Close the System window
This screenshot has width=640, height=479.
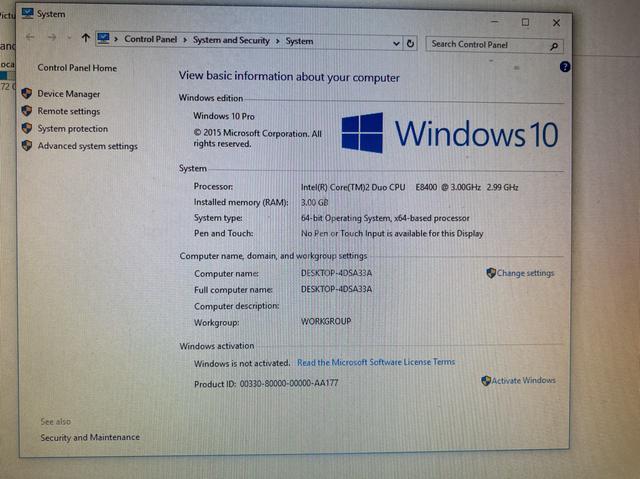coord(556,23)
